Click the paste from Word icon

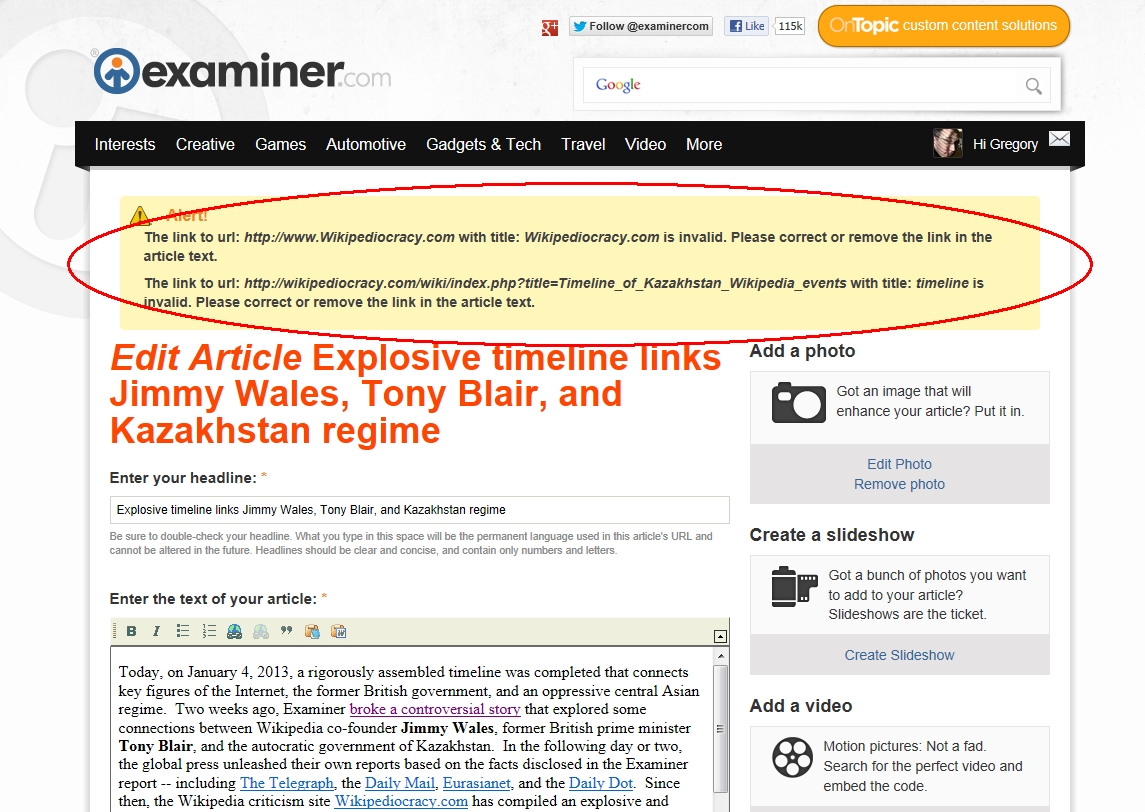pyautogui.click(x=339, y=631)
